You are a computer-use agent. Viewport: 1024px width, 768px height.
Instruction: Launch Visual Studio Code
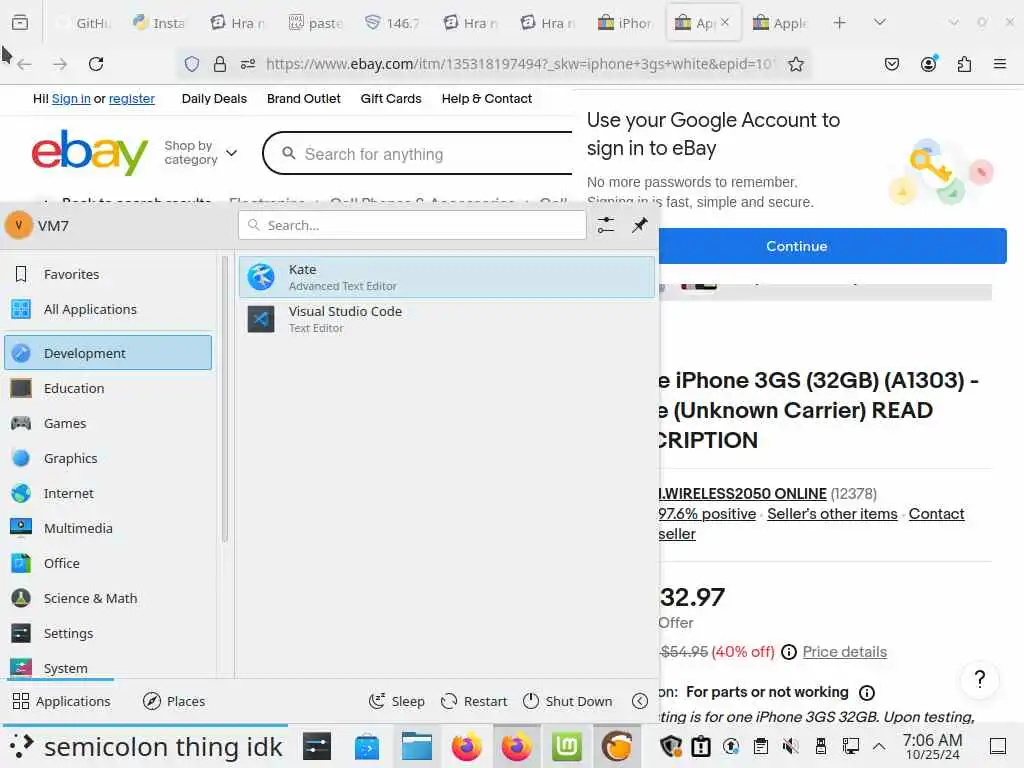447,319
